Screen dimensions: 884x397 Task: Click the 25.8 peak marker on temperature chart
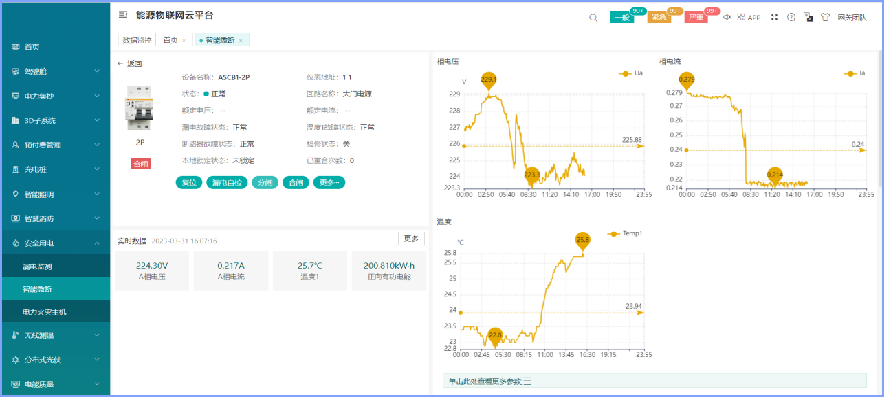(x=582, y=241)
